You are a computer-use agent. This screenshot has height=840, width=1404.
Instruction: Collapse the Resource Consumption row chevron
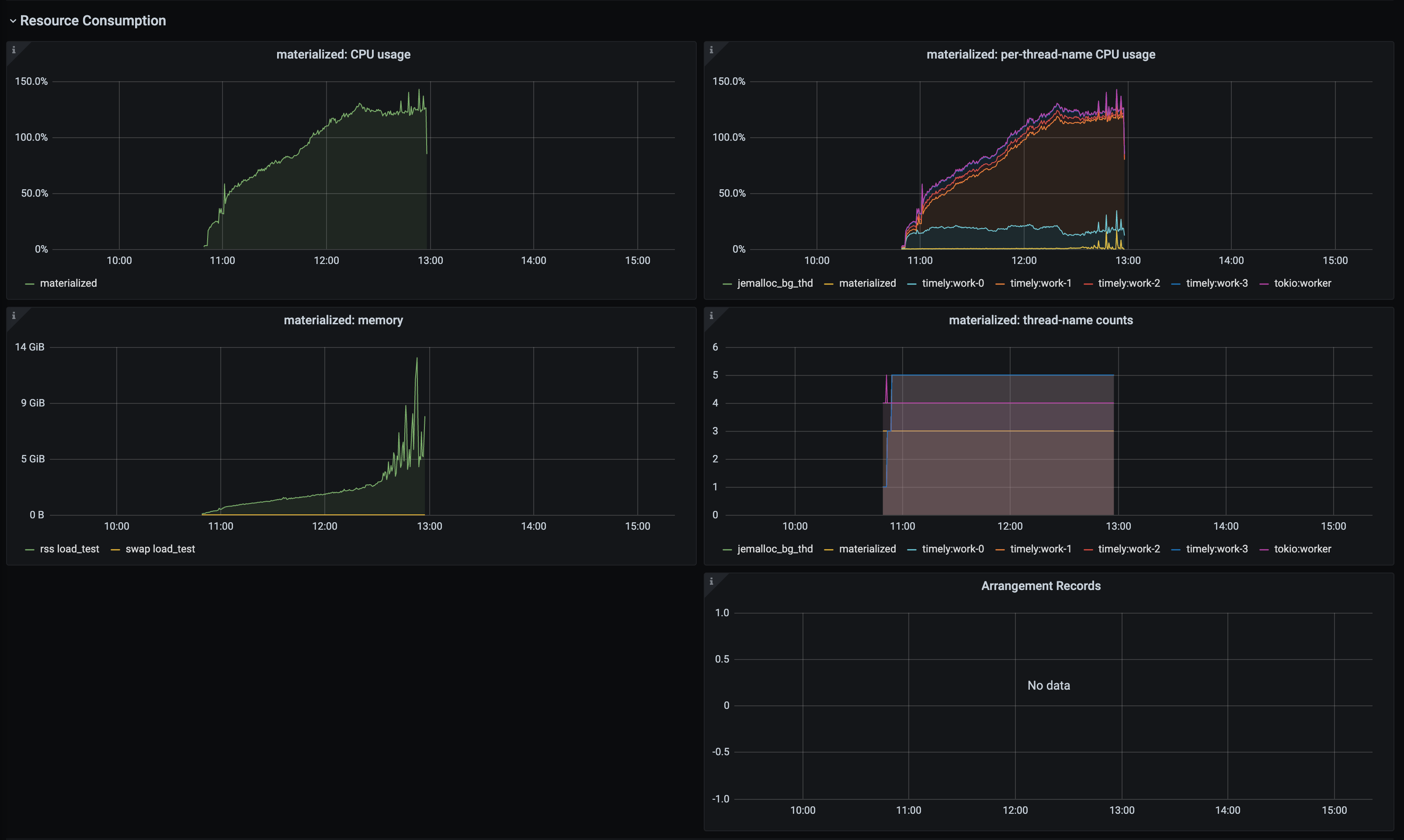(x=12, y=21)
